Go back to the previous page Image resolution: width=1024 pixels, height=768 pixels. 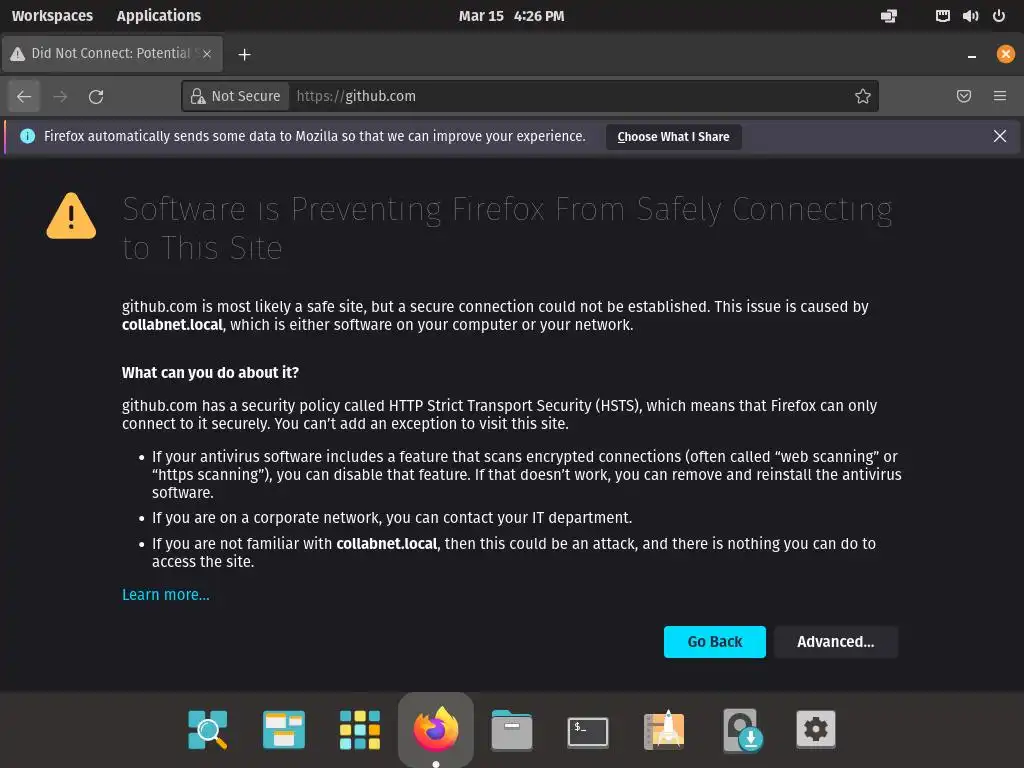(24, 97)
